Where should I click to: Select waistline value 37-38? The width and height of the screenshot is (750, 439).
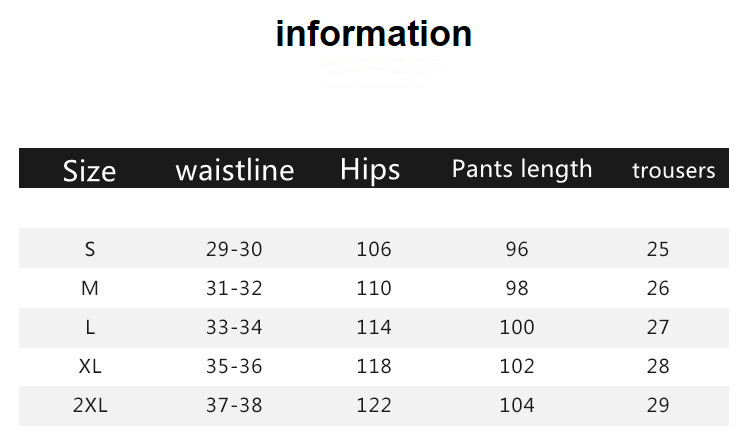click(233, 405)
